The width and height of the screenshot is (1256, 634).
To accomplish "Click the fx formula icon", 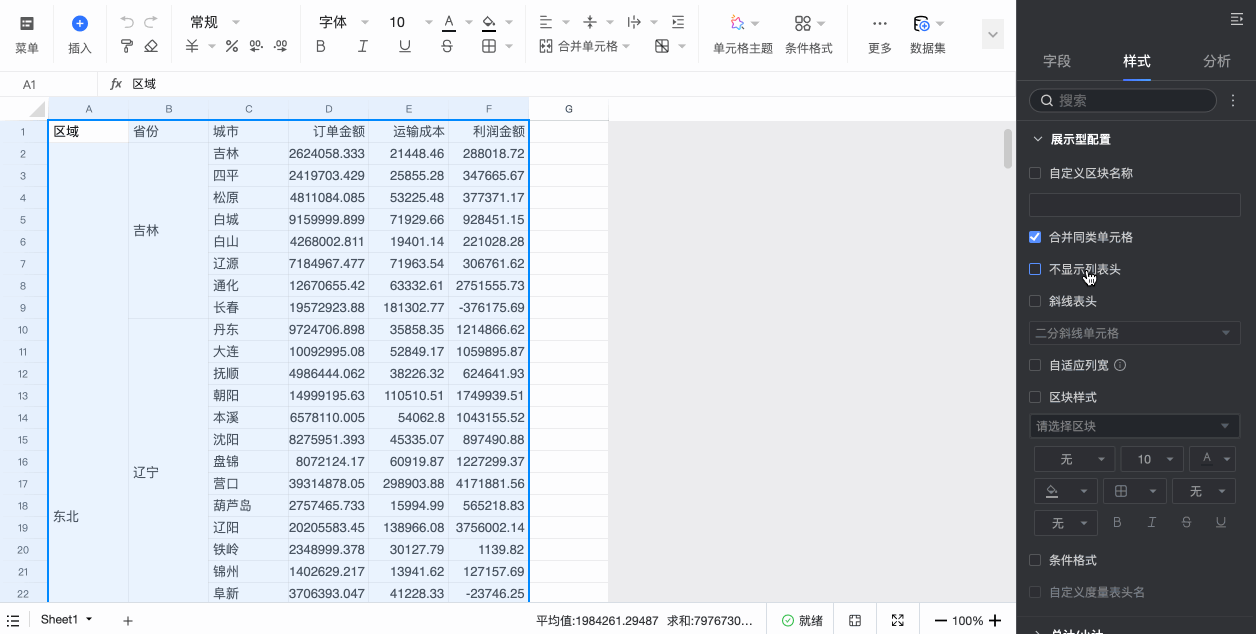I will click(x=116, y=84).
